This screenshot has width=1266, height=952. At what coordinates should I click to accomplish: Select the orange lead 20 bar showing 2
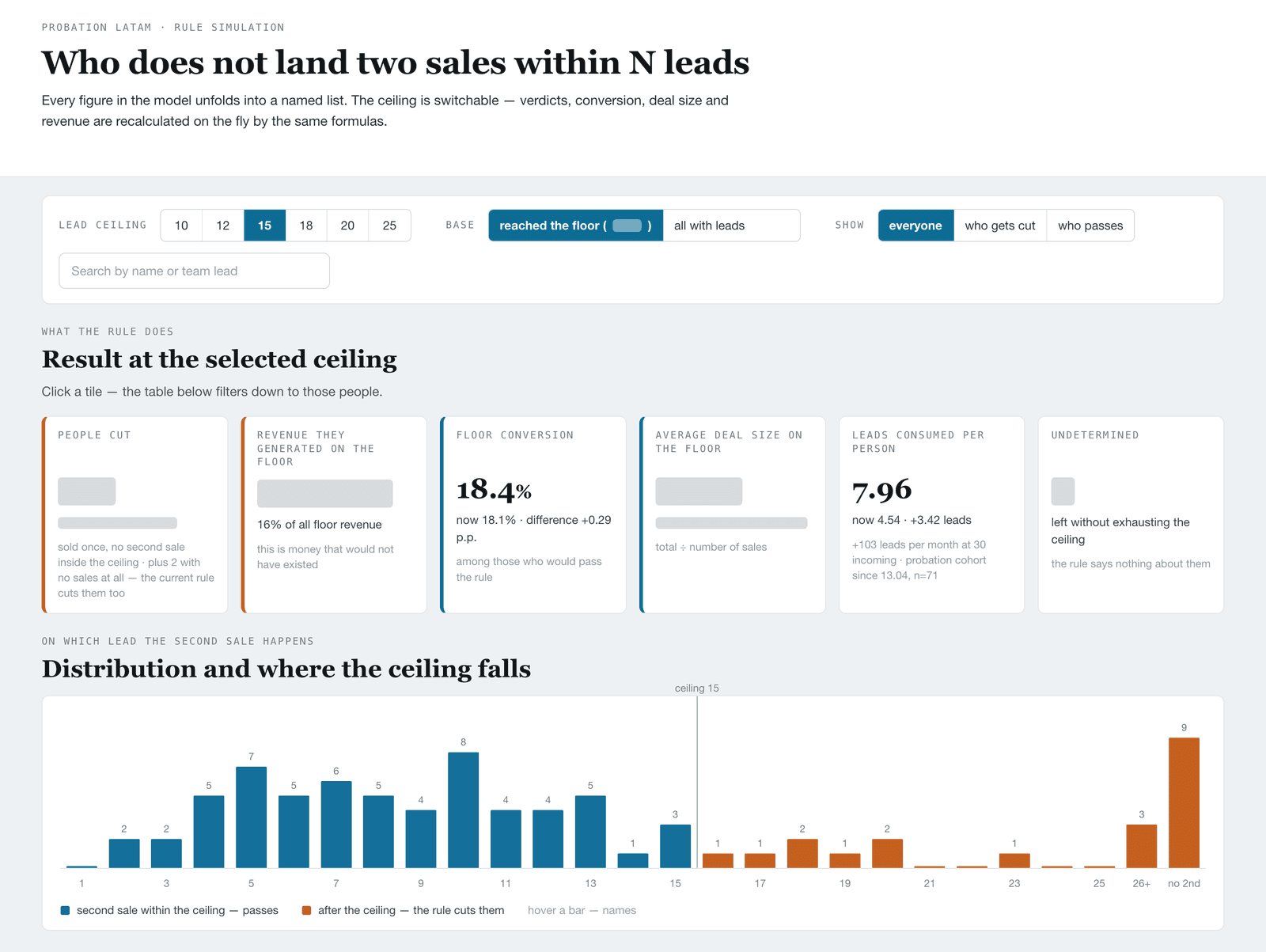[x=887, y=853]
